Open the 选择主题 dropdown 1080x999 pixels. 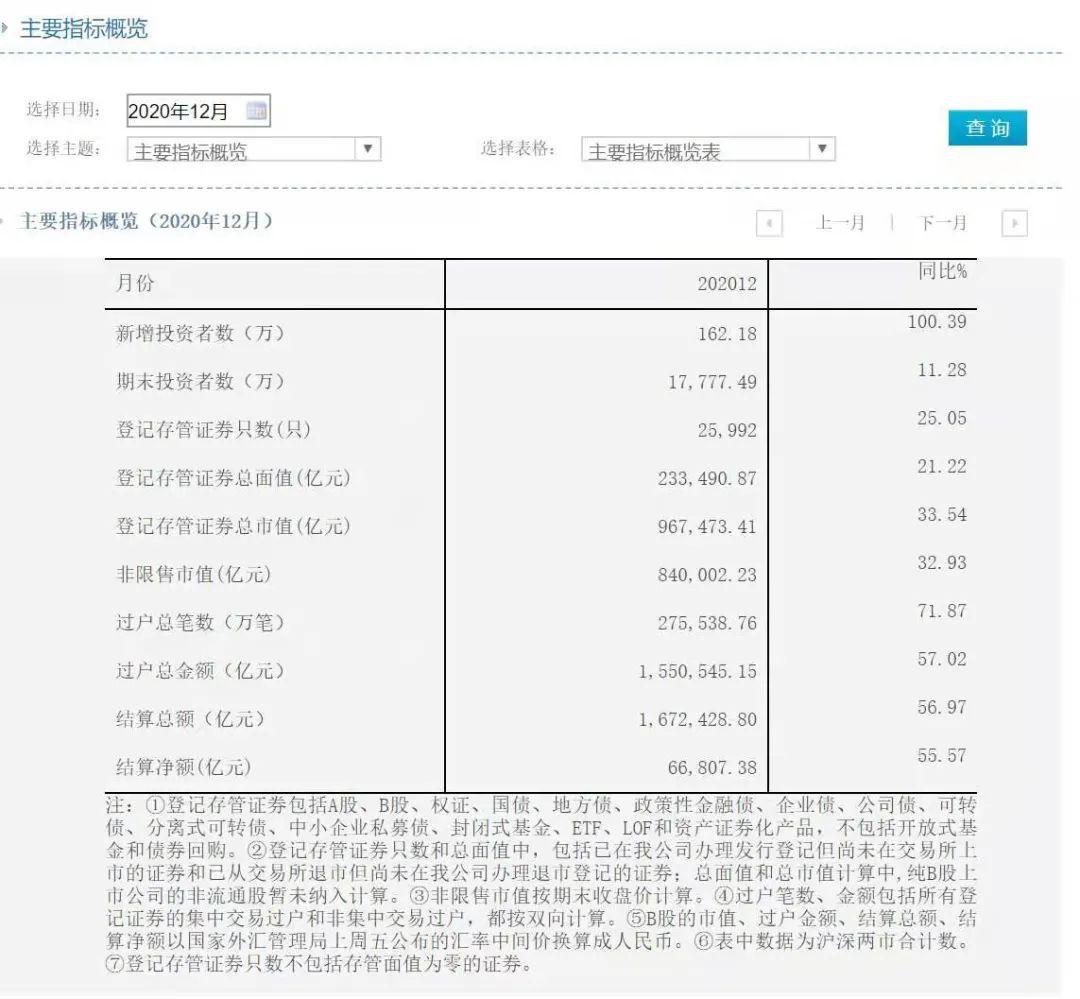368,150
